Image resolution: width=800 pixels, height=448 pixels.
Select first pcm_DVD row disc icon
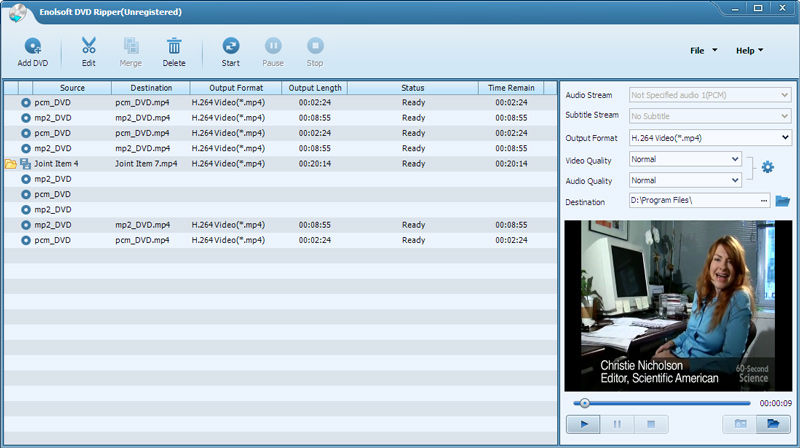(26, 103)
